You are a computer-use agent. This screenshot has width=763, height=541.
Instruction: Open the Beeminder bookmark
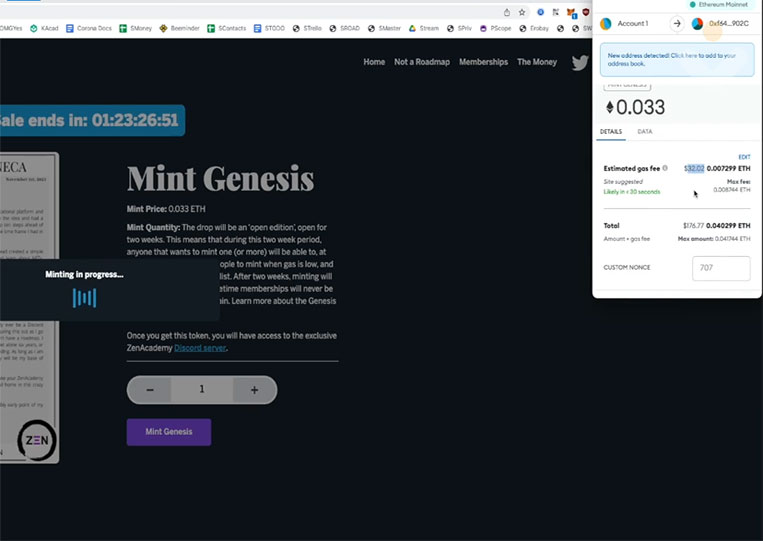[x=179, y=28]
